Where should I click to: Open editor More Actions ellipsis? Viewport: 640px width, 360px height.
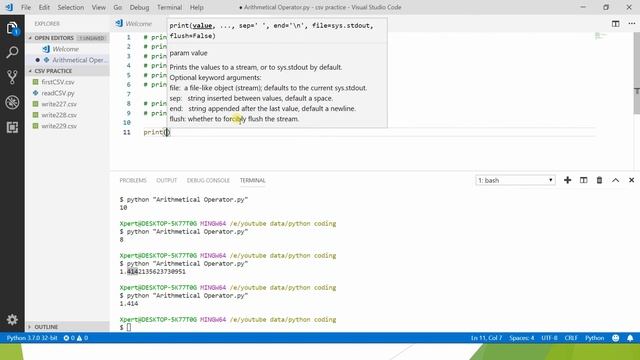point(632,24)
